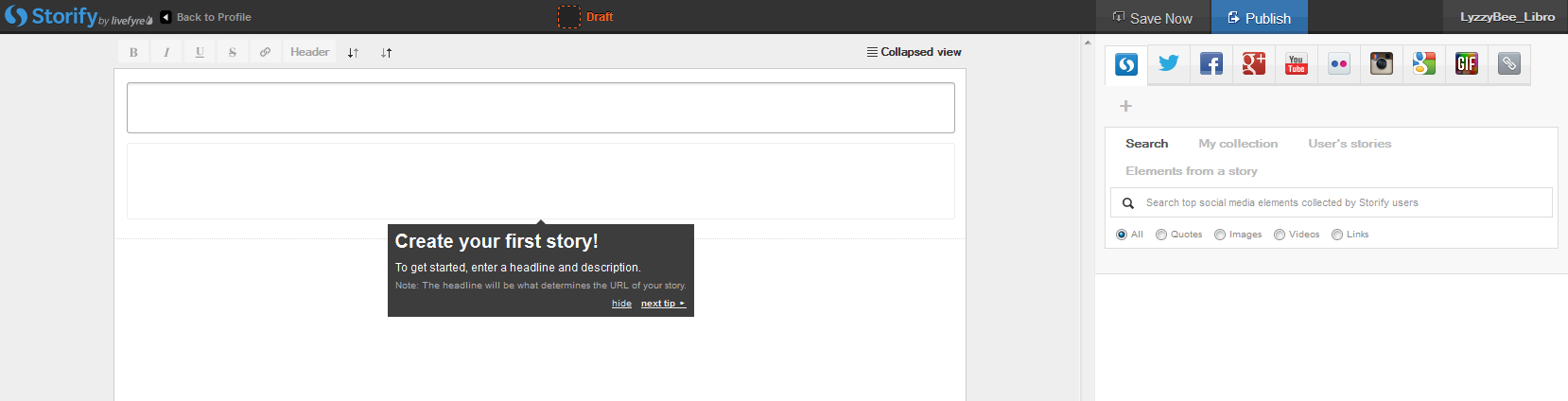Image resolution: width=1568 pixels, height=401 pixels.
Task: Click the vertical scrollbar beside the editor
Action: point(1087,218)
